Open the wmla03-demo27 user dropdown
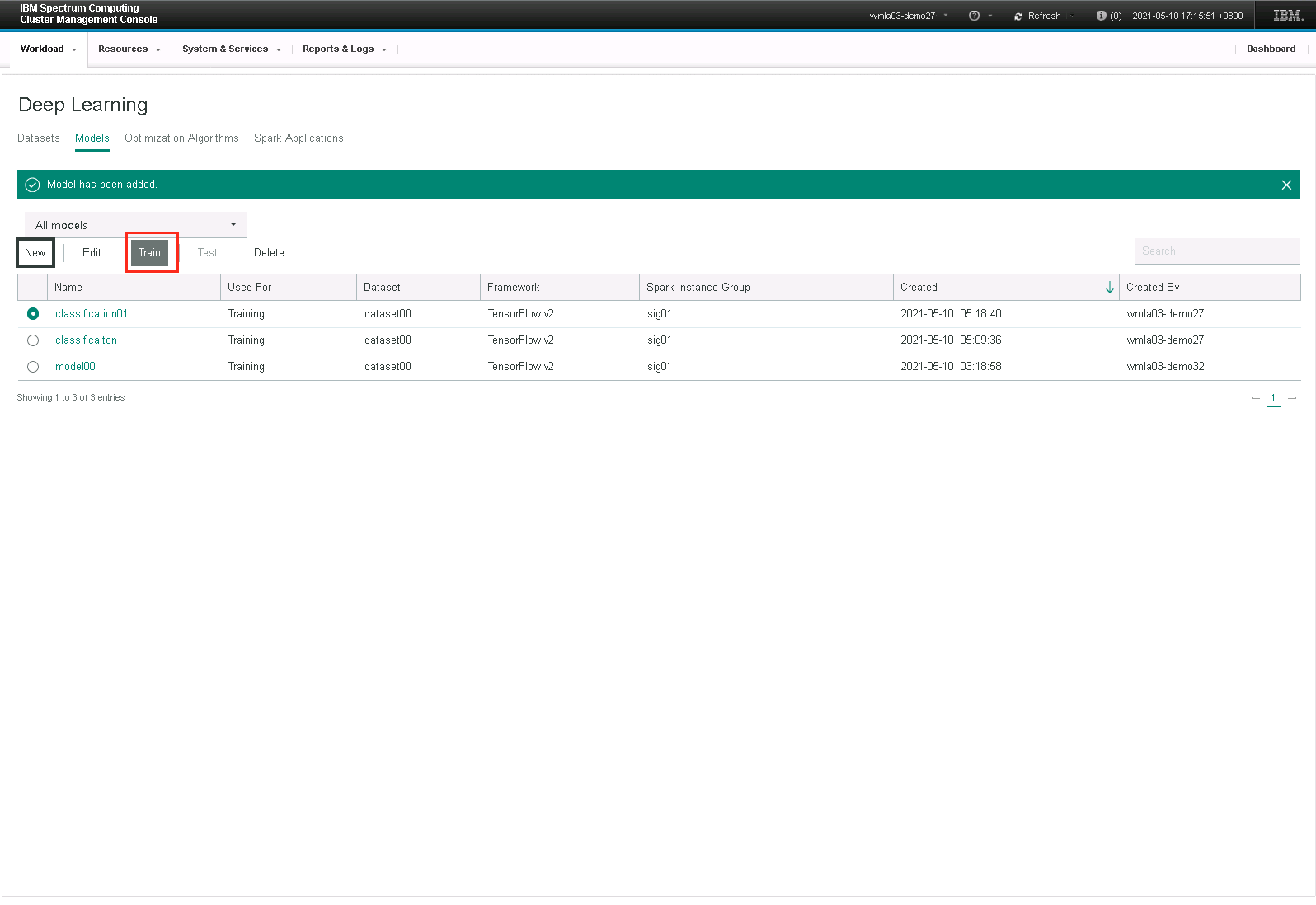1316x905 pixels. [x=909, y=16]
